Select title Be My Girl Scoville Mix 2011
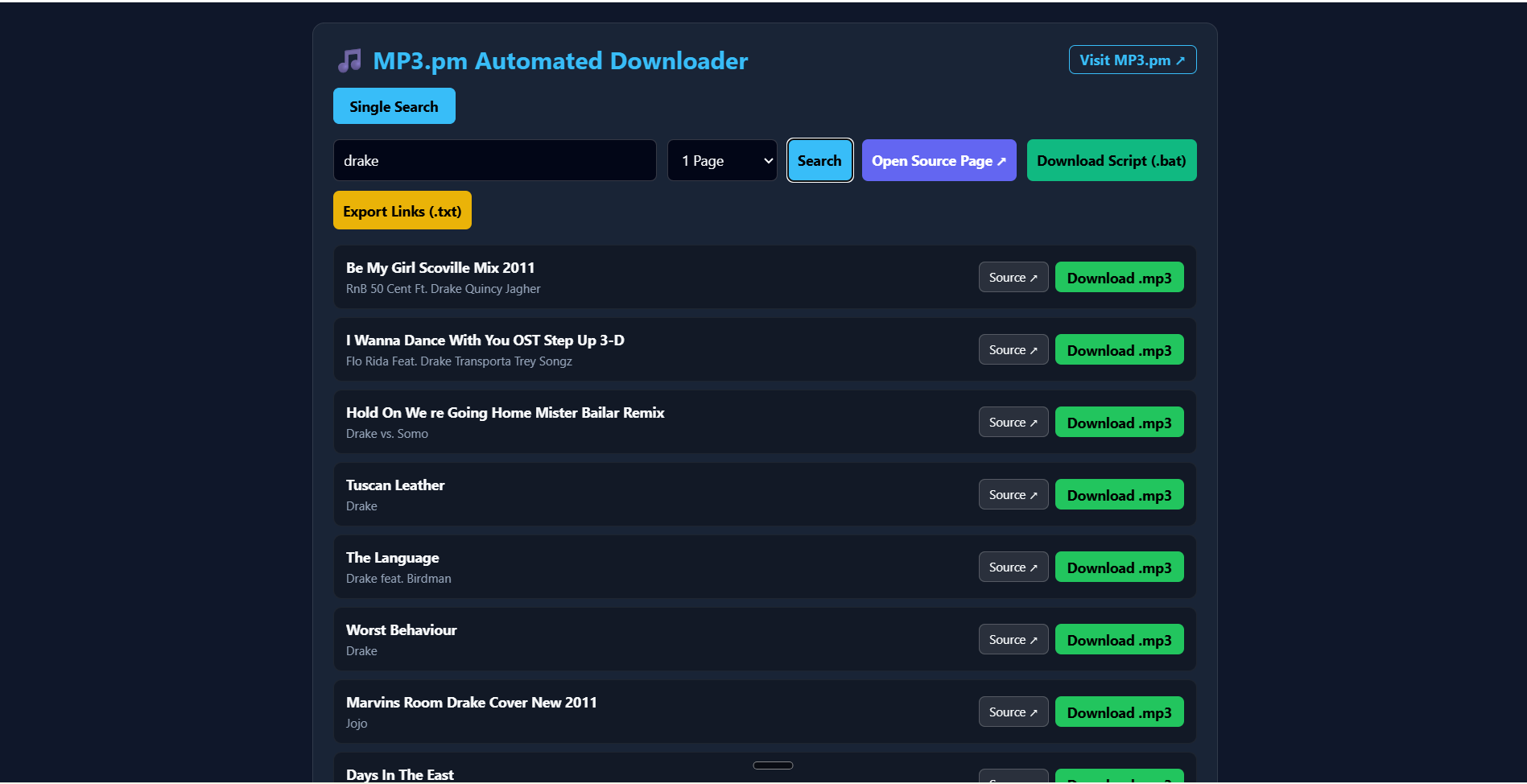The image size is (1527, 784). point(440,267)
